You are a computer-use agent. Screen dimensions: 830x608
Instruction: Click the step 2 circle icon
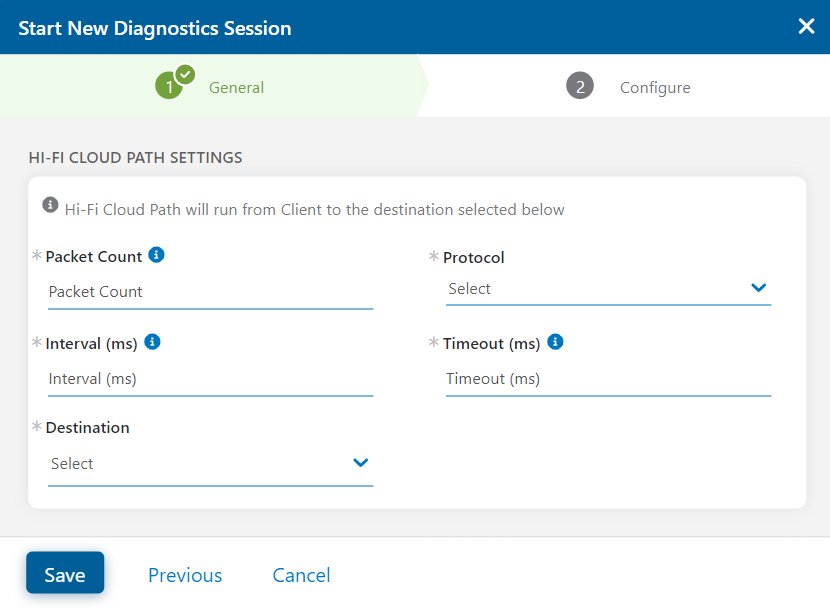pos(579,86)
